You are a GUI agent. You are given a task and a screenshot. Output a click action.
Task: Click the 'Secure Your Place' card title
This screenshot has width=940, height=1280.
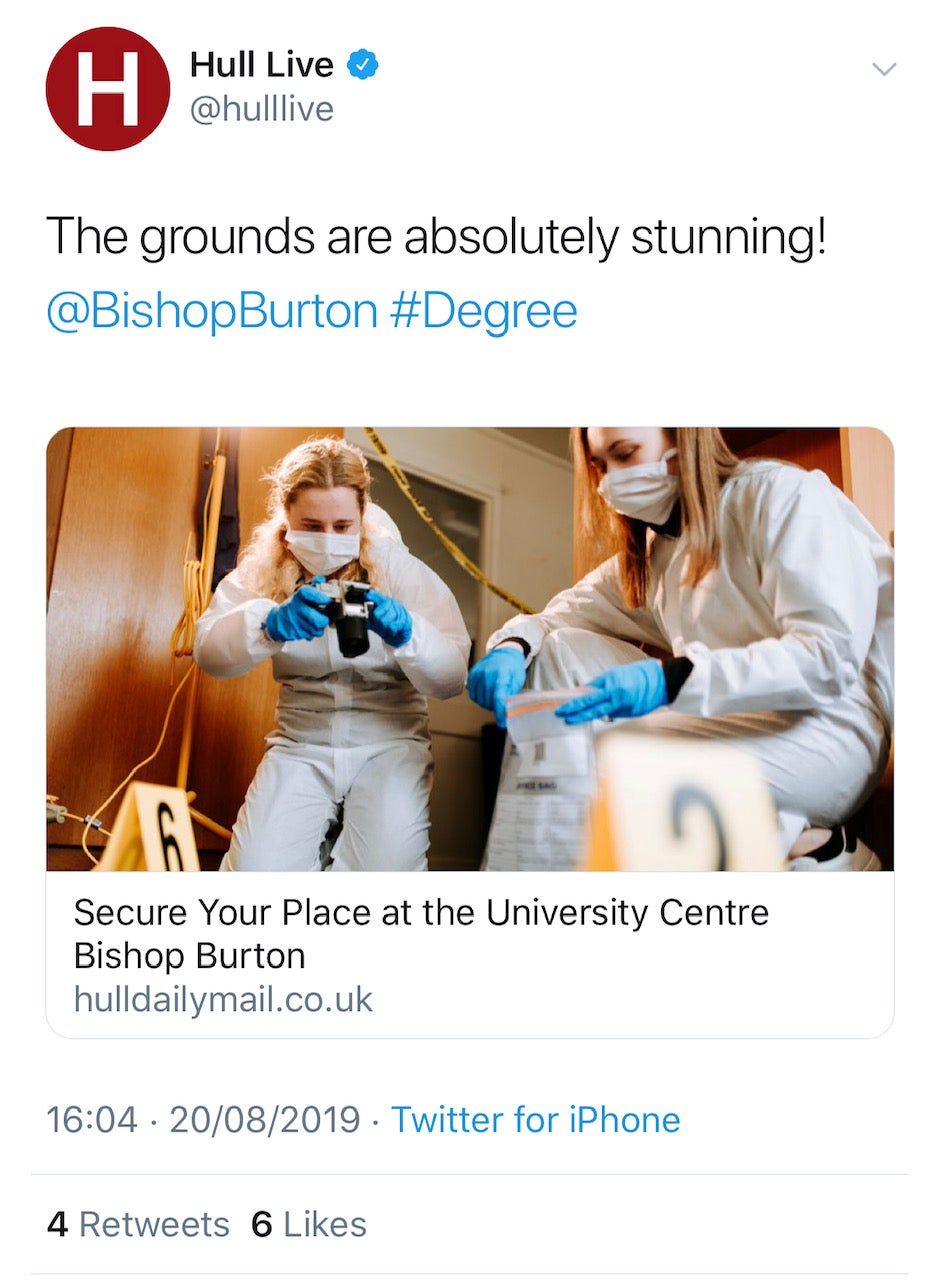(x=421, y=934)
